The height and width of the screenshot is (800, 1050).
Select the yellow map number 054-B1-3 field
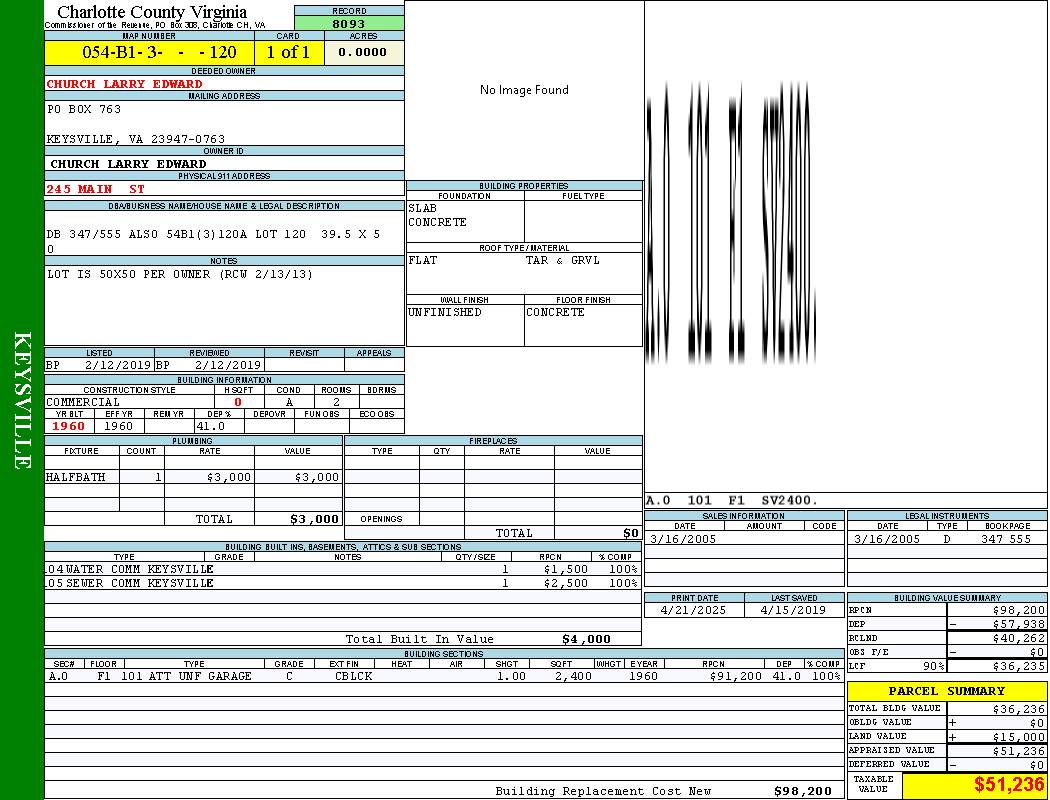pyautogui.click(x=149, y=53)
